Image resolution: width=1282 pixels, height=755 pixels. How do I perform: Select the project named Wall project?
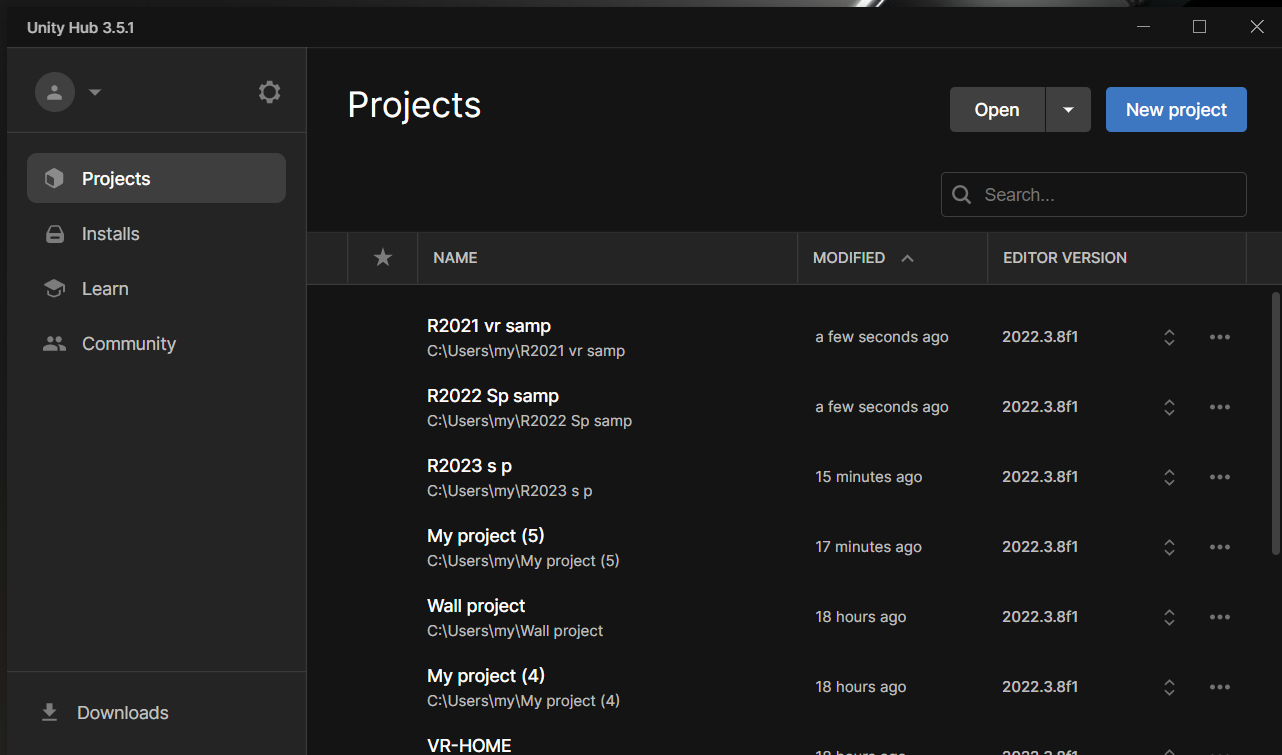[476, 606]
